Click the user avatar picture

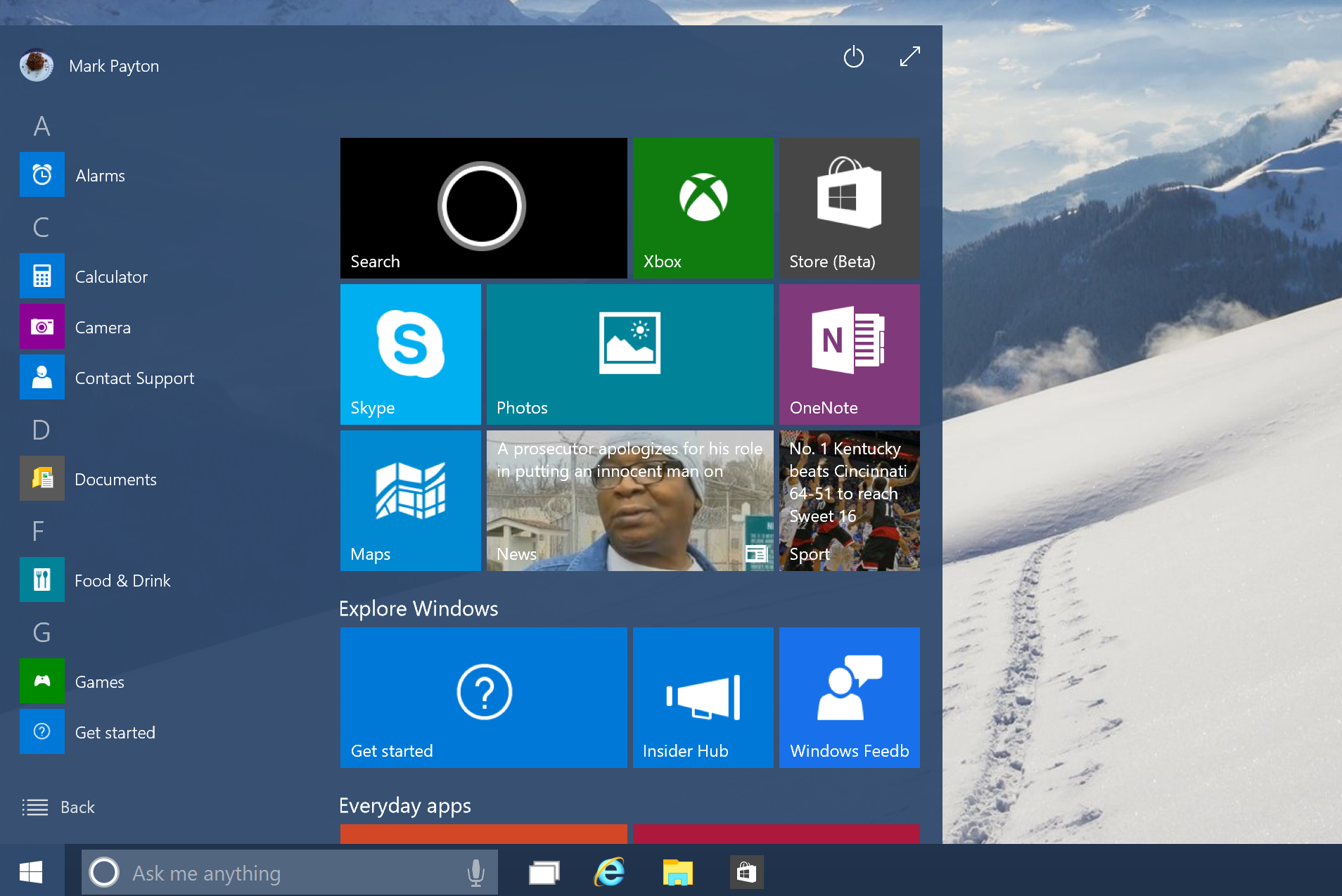click(x=37, y=65)
